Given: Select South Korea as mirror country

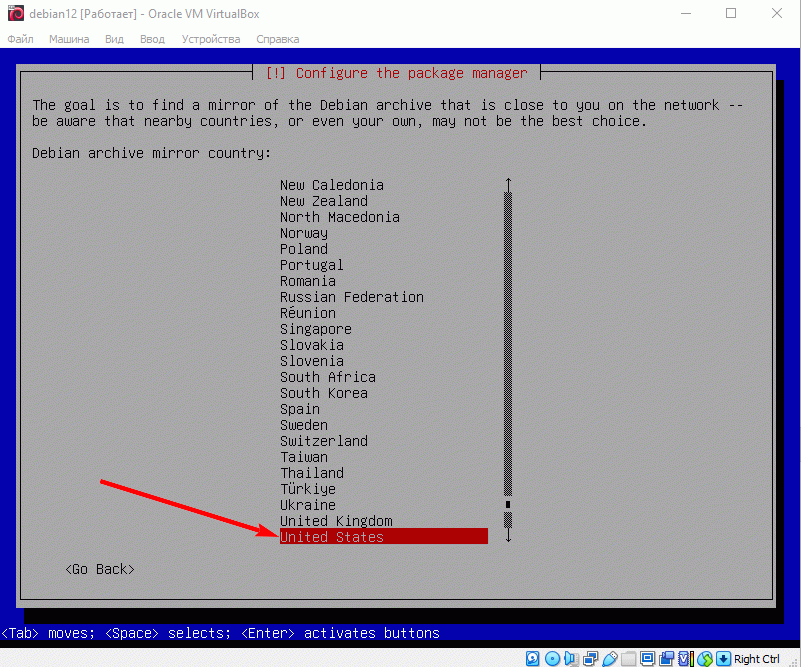Looking at the screenshot, I should click(x=324, y=393).
